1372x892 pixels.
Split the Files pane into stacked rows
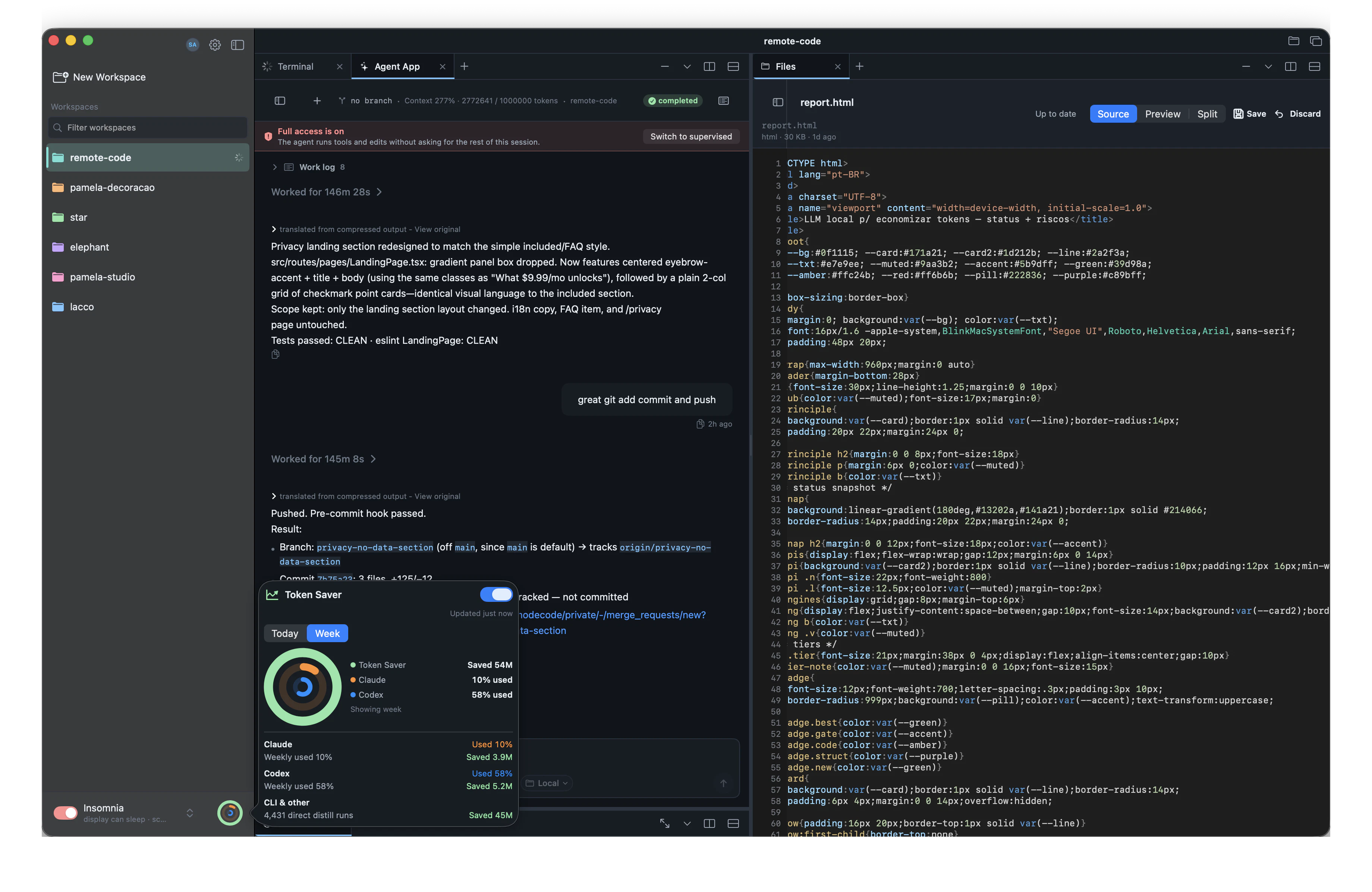(1314, 66)
